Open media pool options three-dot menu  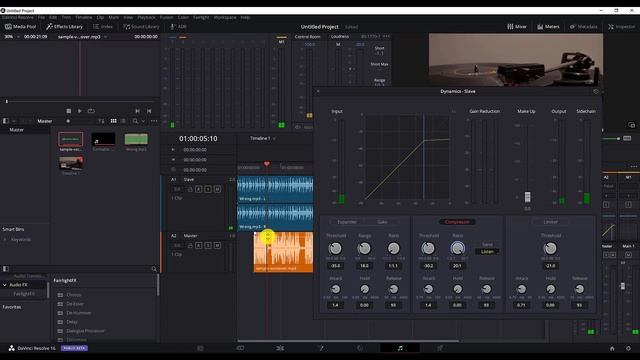tap(154, 121)
